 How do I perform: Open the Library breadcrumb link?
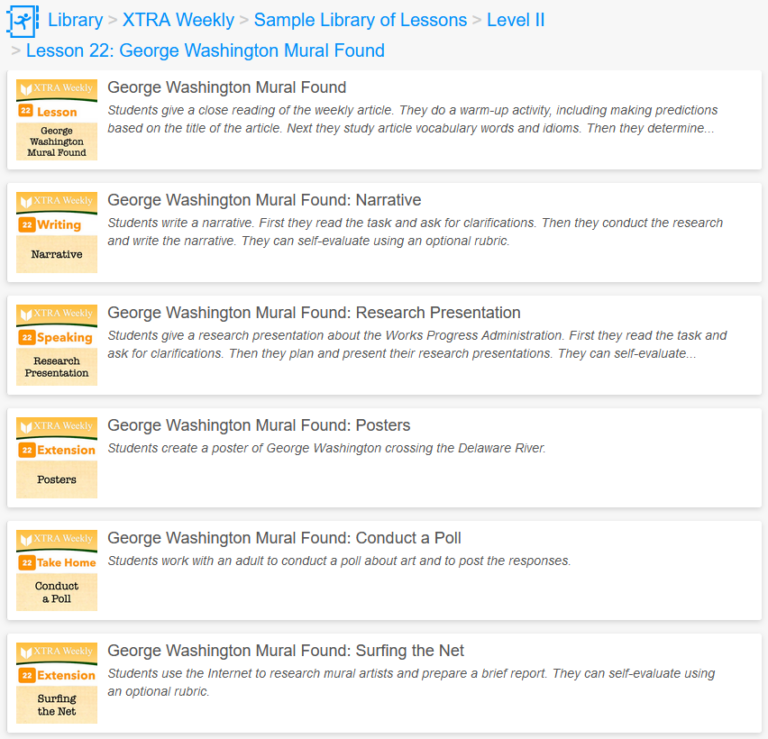[75, 20]
